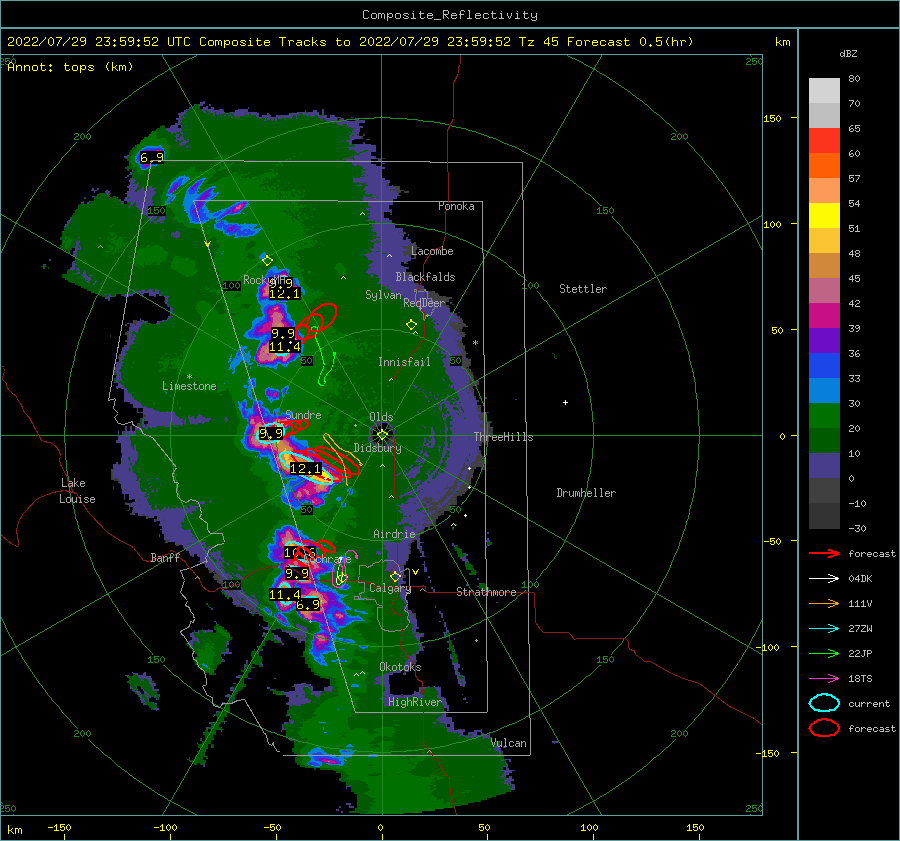
Task: Click the Airdrie label
Action: point(394,534)
